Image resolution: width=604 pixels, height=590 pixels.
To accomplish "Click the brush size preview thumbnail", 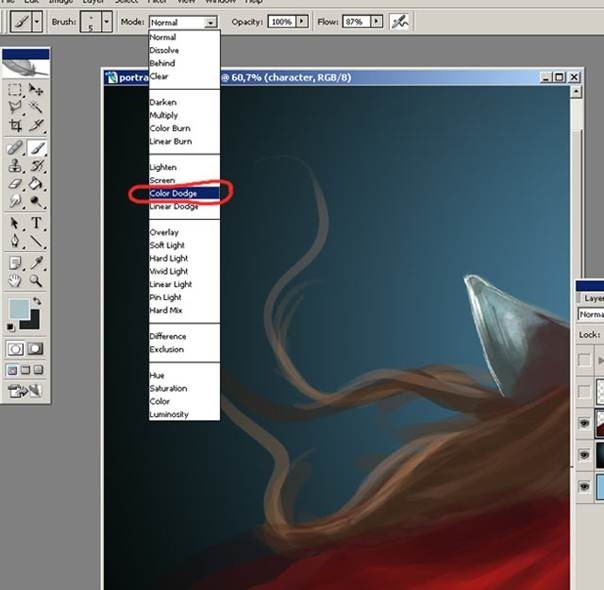I will click(x=91, y=22).
